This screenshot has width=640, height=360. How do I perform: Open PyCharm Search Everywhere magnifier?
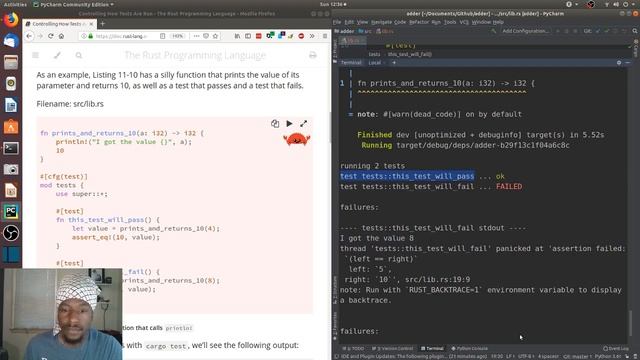coord(635,31)
